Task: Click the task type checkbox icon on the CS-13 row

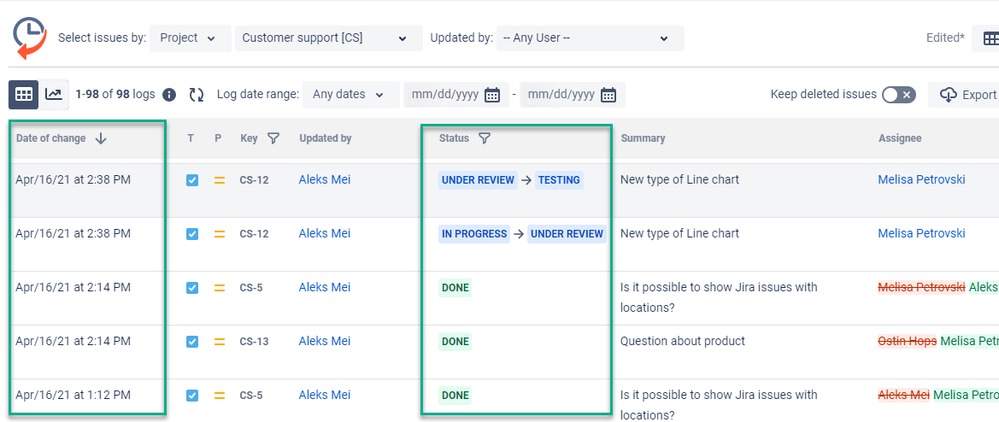Action: coord(192,342)
